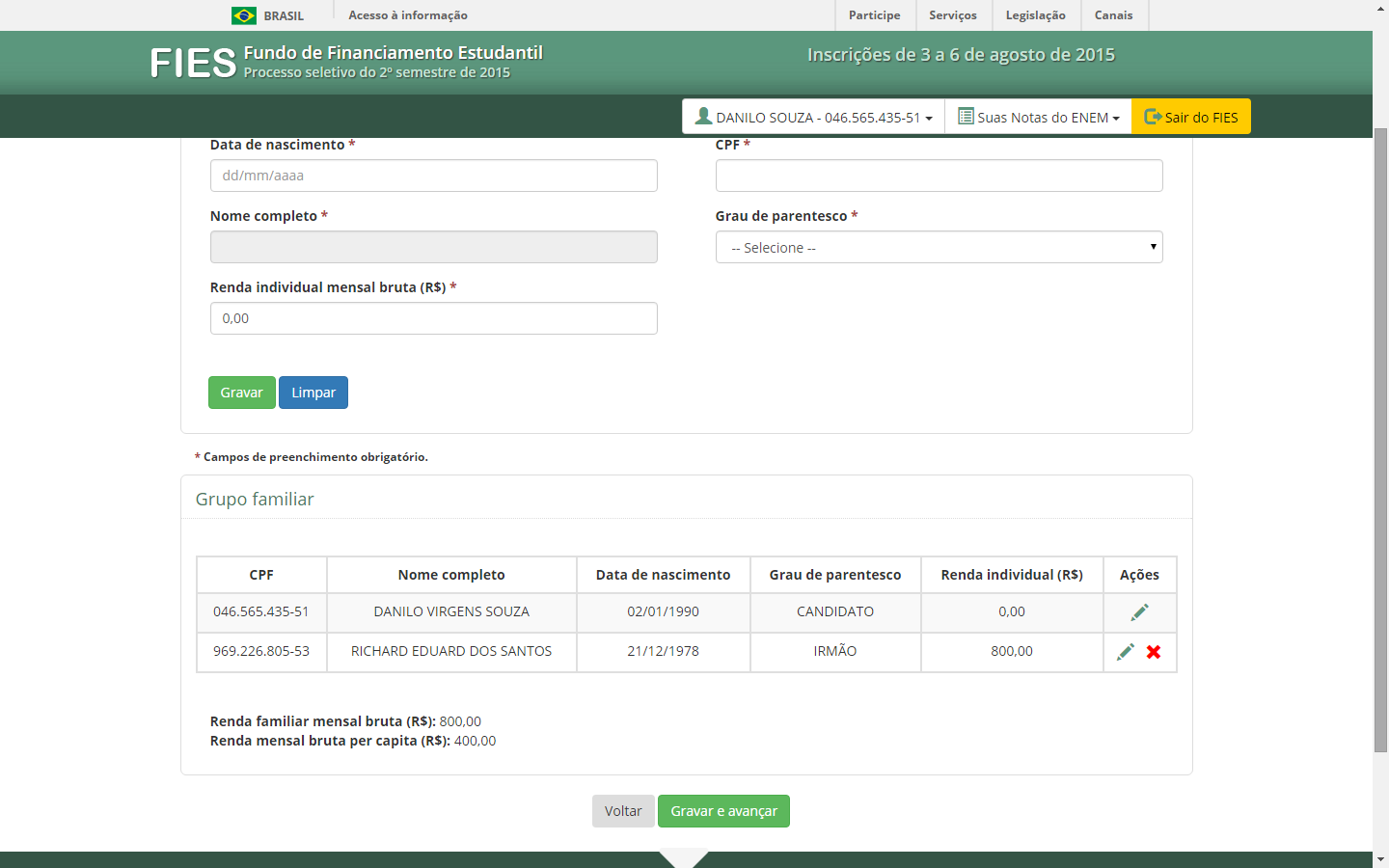Viewport: 1389px width, 868px height.
Task: Click the candidate's 0,00 income cell
Action: coord(1012,611)
